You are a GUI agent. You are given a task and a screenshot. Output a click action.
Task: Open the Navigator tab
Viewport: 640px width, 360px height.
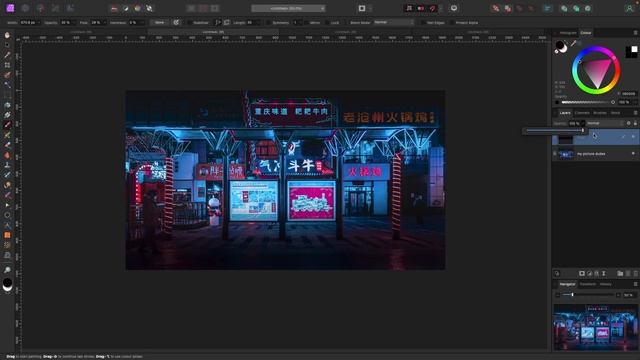(567, 284)
